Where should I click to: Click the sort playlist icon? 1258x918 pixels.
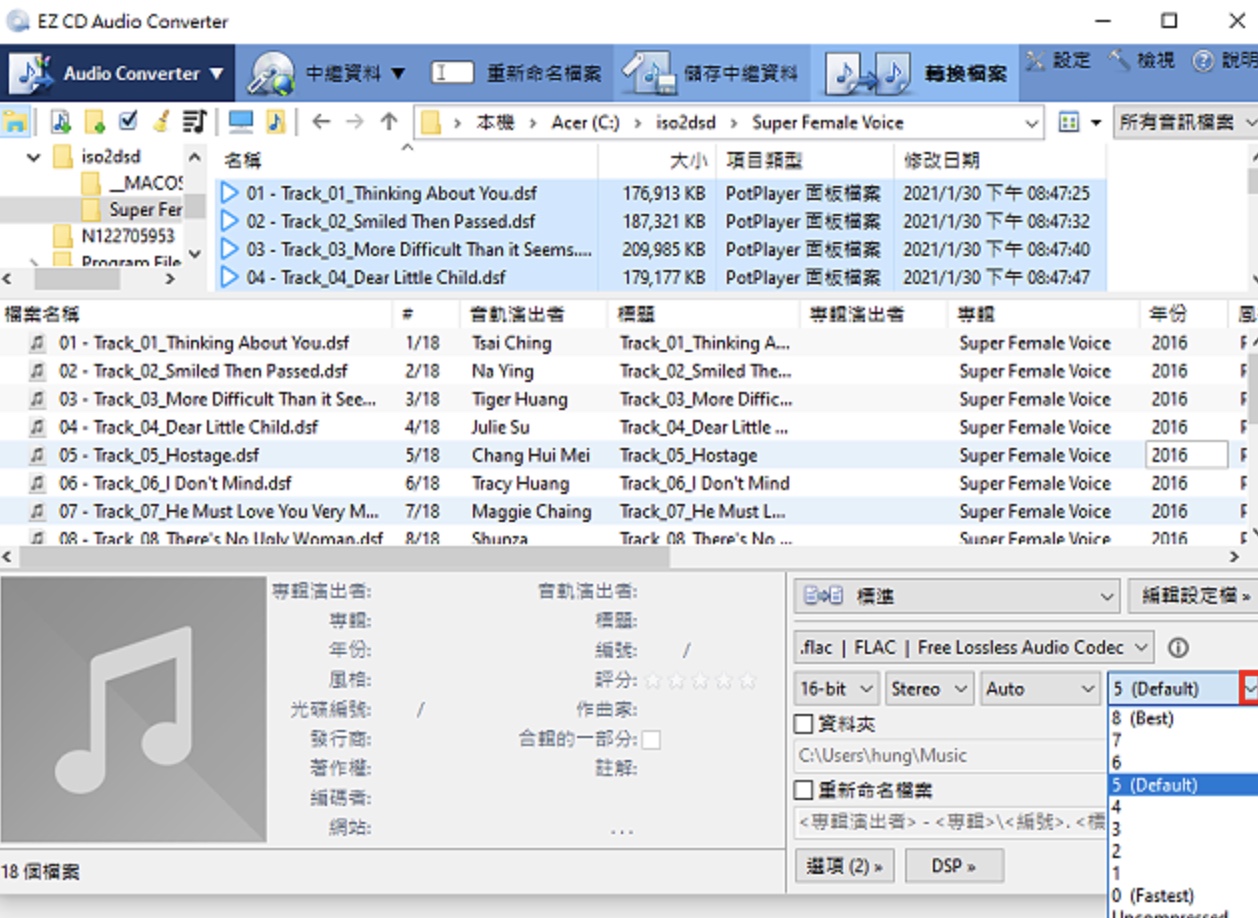195,122
